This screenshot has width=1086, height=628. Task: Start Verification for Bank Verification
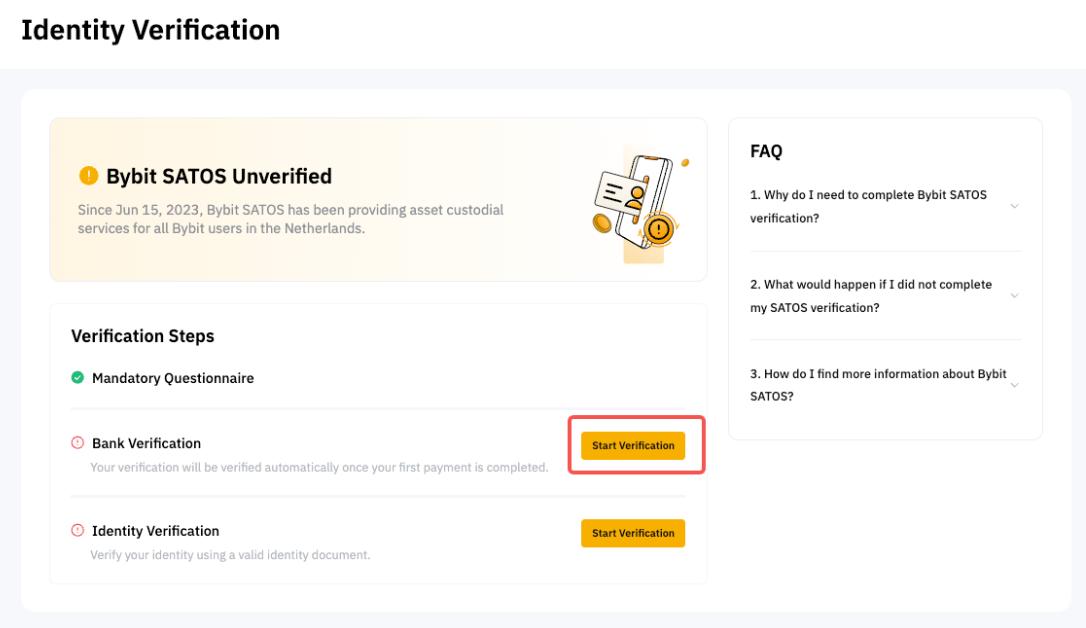coord(633,445)
